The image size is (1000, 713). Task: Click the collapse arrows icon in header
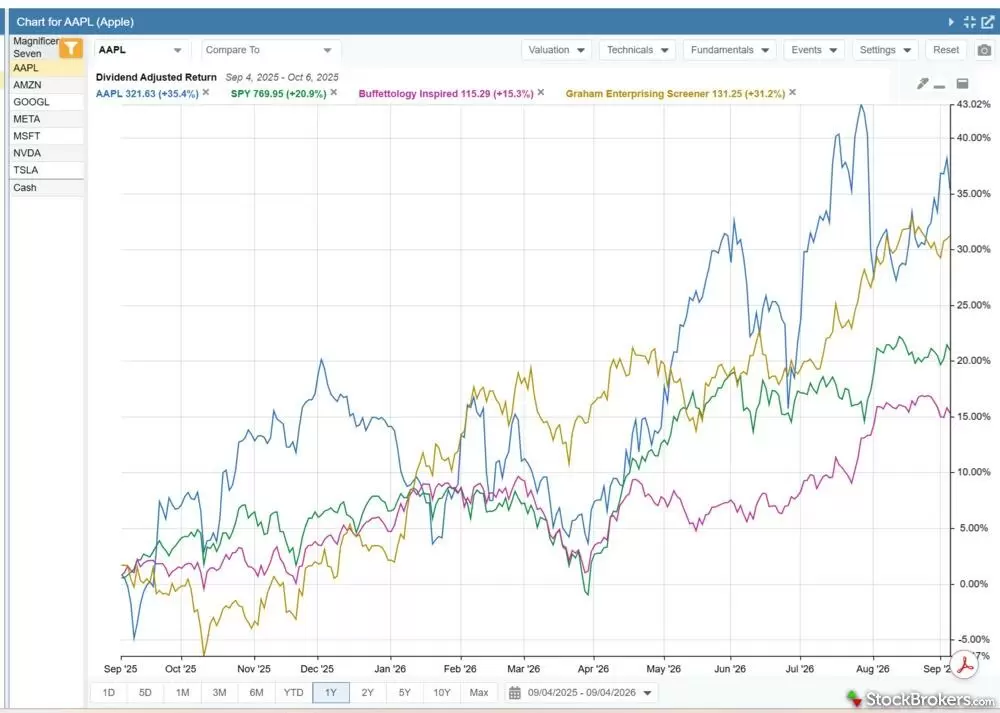click(x=969, y=22)
